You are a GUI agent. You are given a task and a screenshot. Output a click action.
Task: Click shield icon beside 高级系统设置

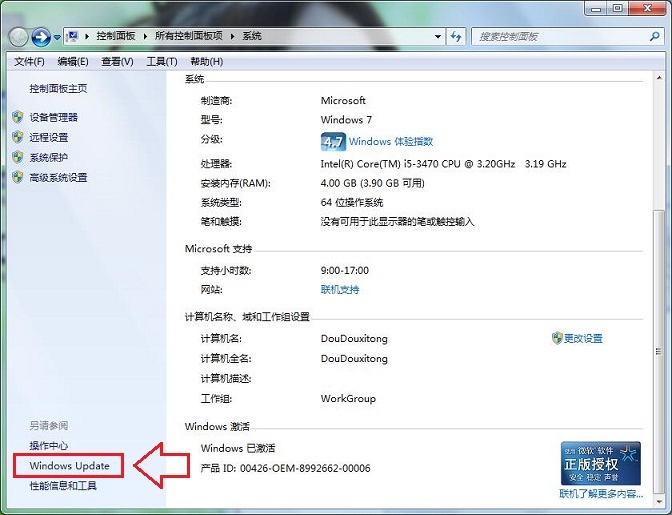(18, 177)
